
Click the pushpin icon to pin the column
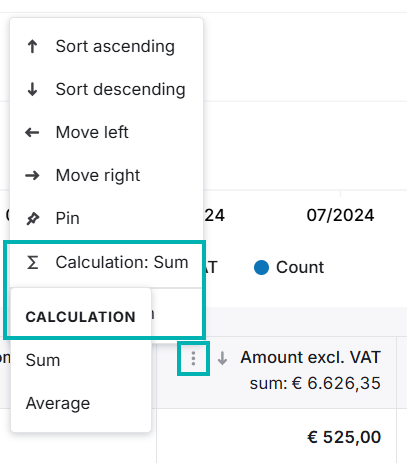[33, 219]
